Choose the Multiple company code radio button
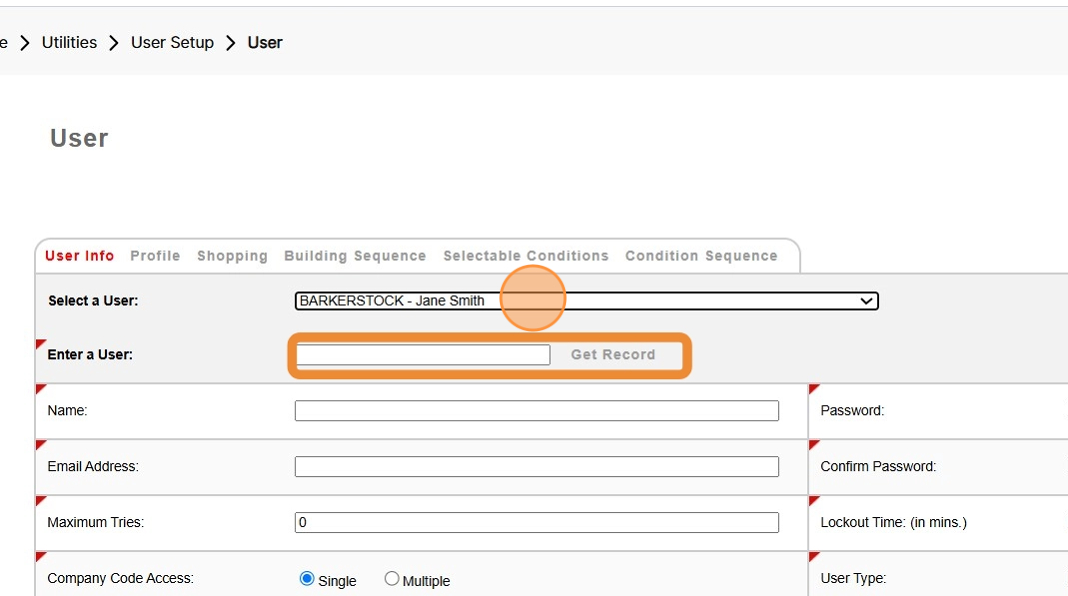The height and width of the screenshot is (596, 1068). [x=392, y=579]
